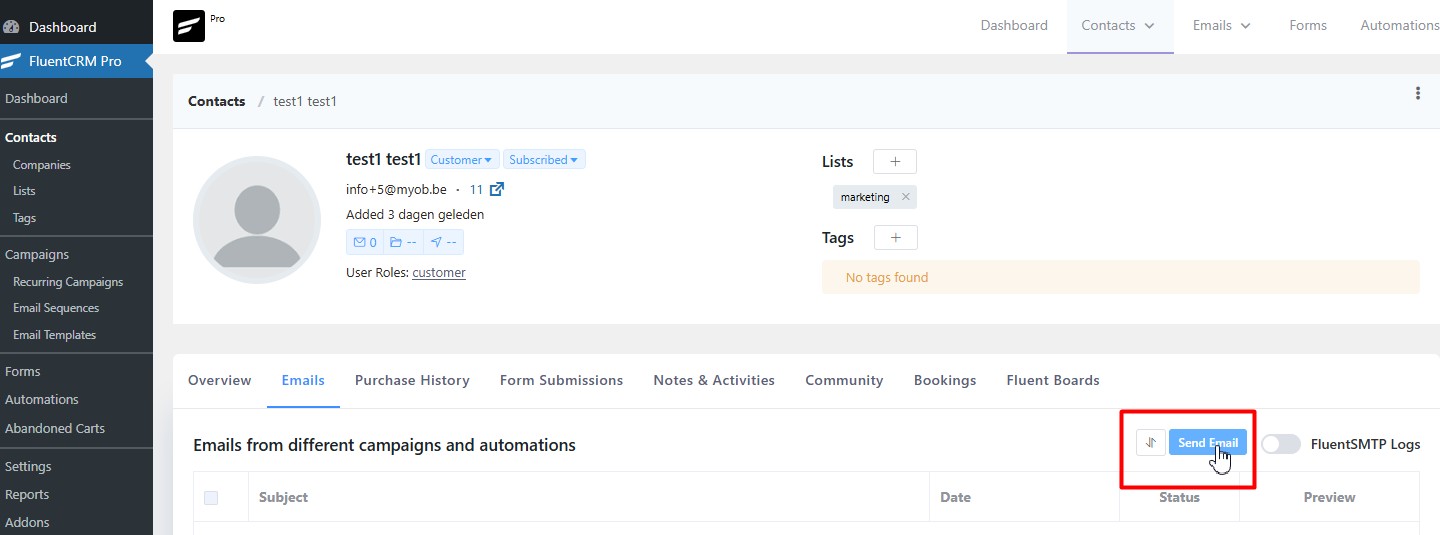Click the plus icon next to Lists

[894, 162]
